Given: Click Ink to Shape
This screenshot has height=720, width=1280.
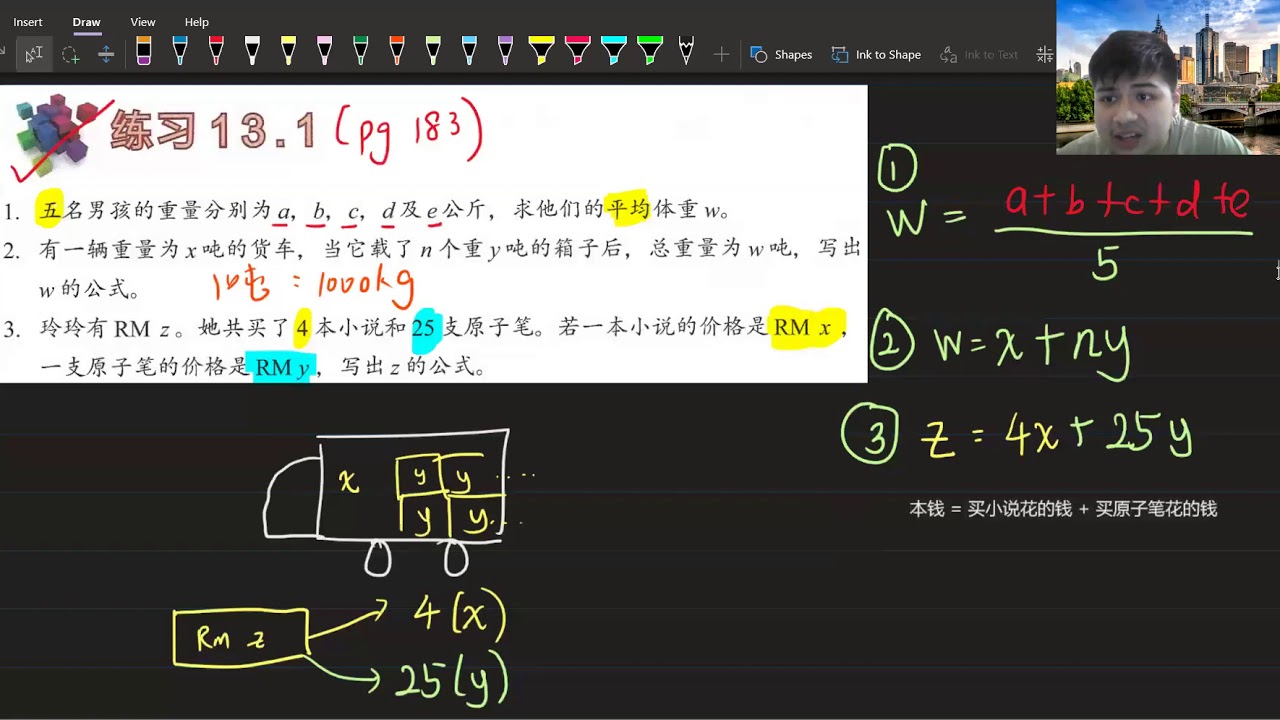Looking at the screenshot, I should [876, 54].
